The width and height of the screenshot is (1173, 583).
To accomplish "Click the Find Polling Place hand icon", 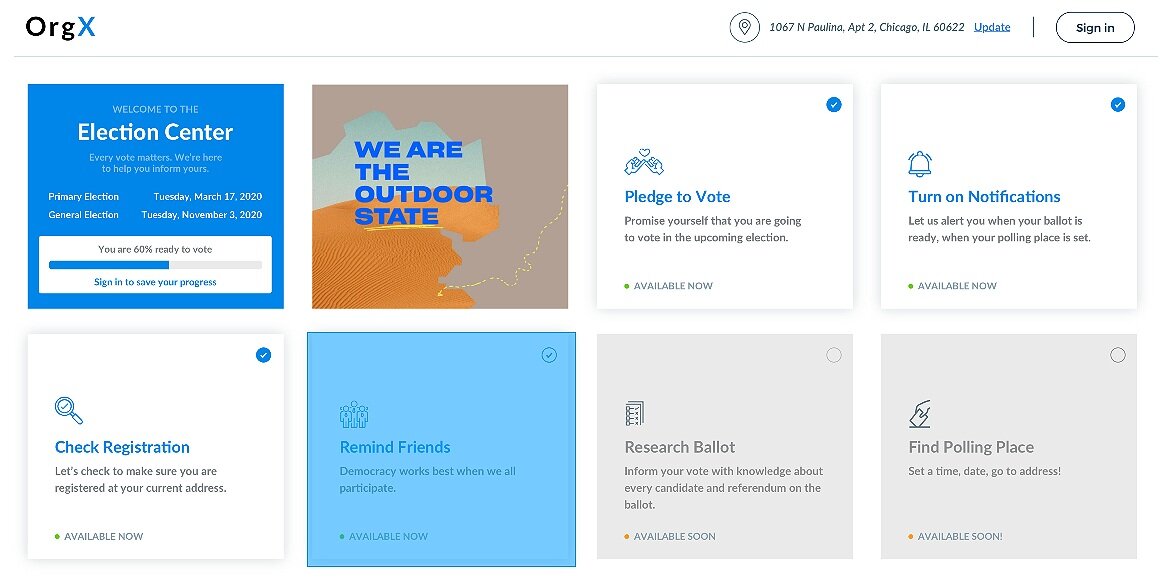I will (x=919, y=414).
